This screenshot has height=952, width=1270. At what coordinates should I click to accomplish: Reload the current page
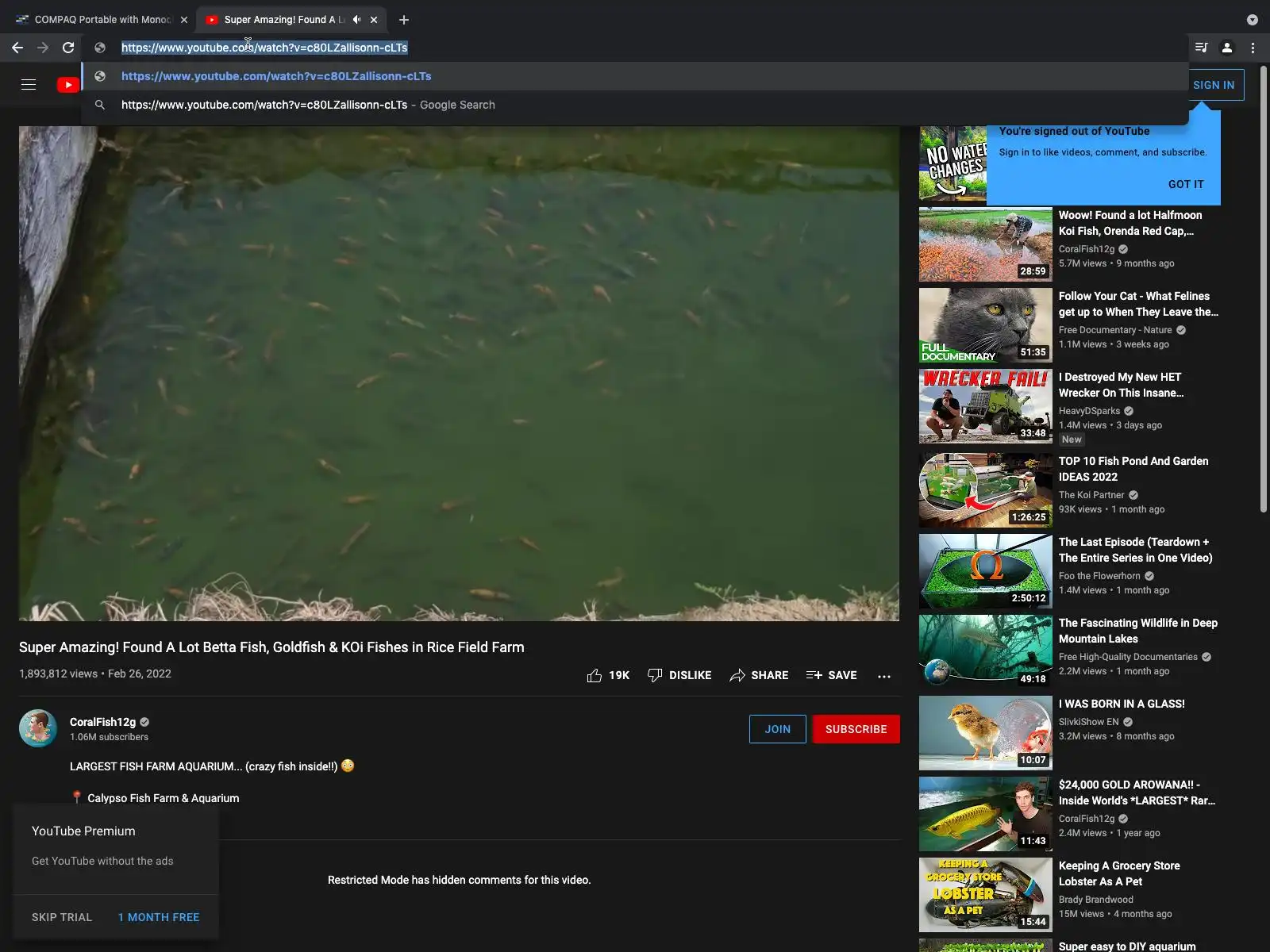(68, 48)
